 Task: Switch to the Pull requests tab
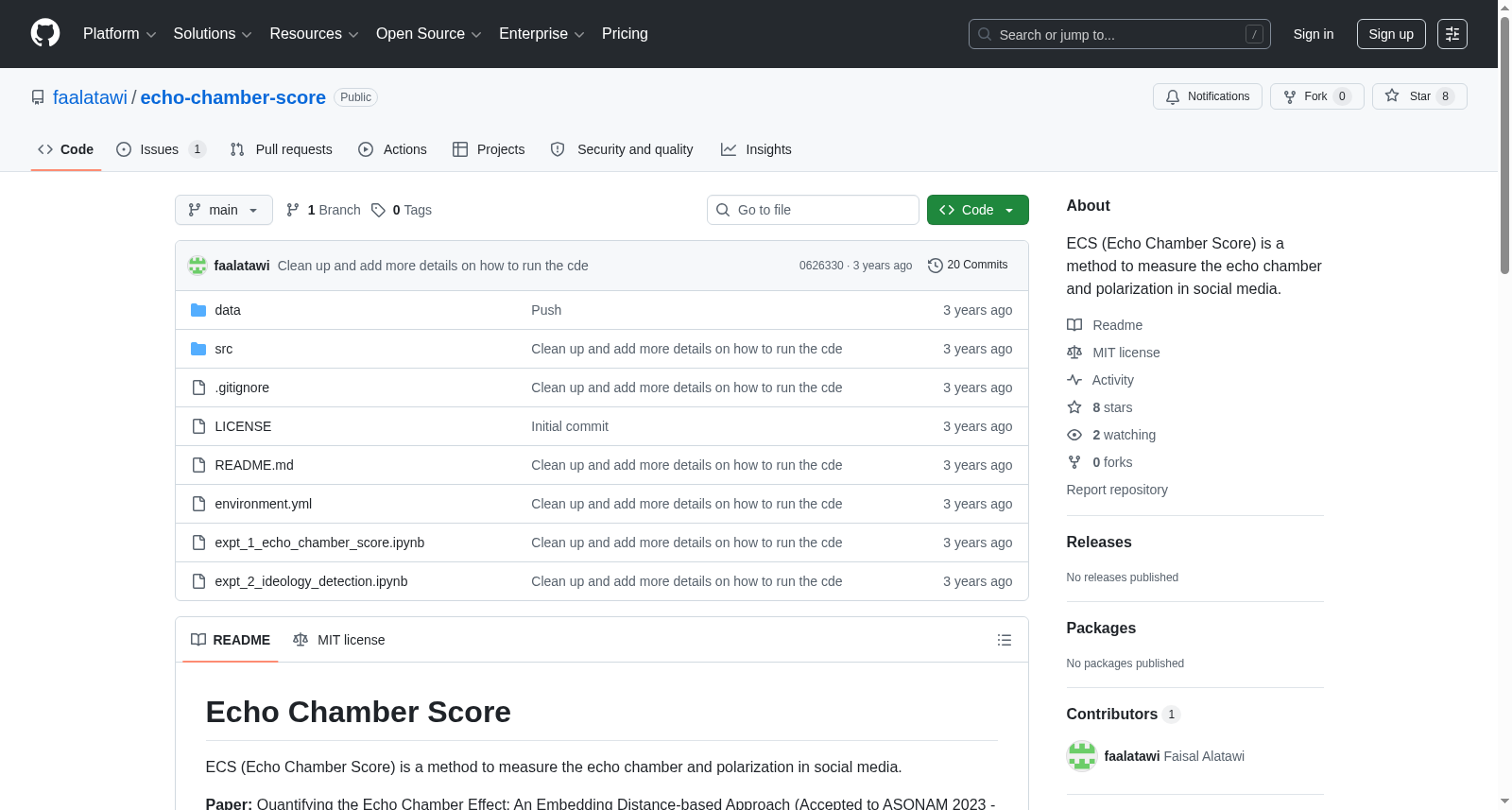[282, 149]
